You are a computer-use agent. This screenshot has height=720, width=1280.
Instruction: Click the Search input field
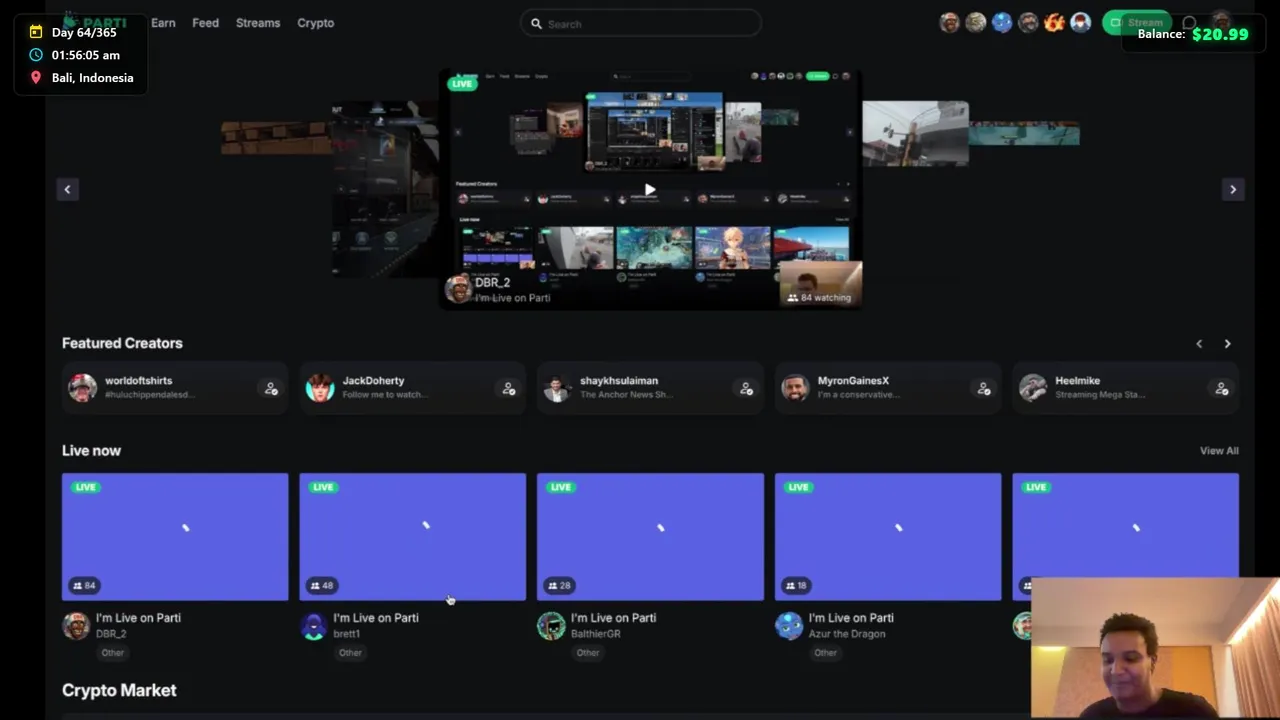640,23
